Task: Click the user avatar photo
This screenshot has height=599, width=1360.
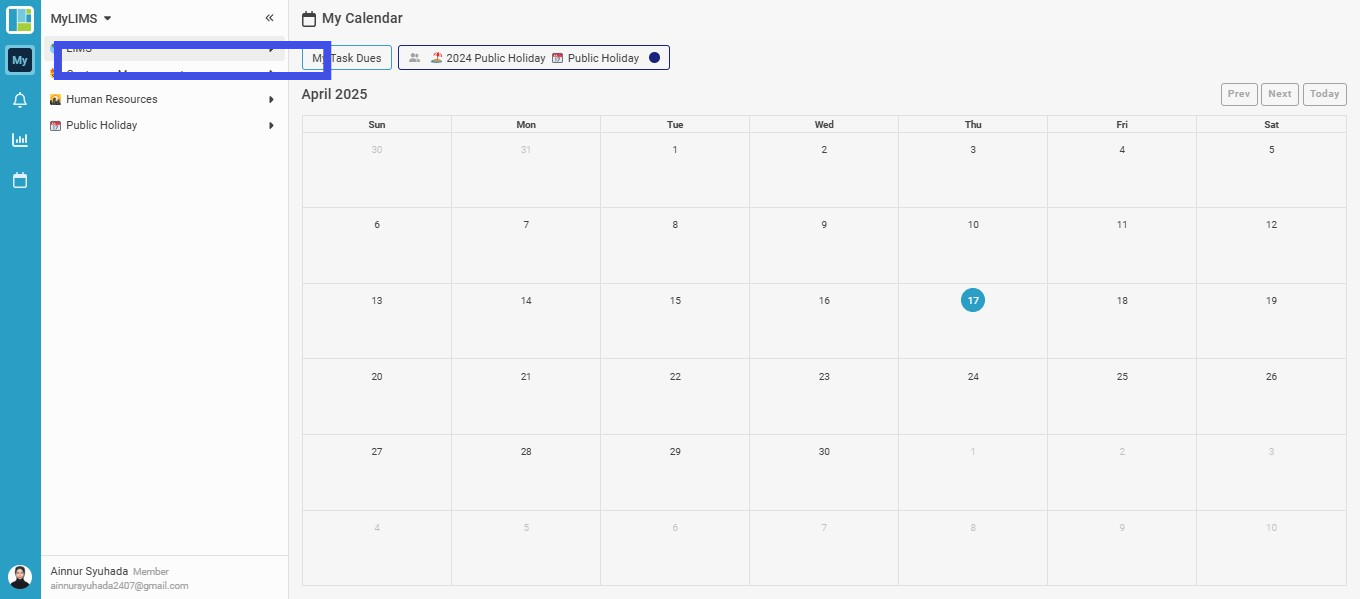Action: click(20, 577)
